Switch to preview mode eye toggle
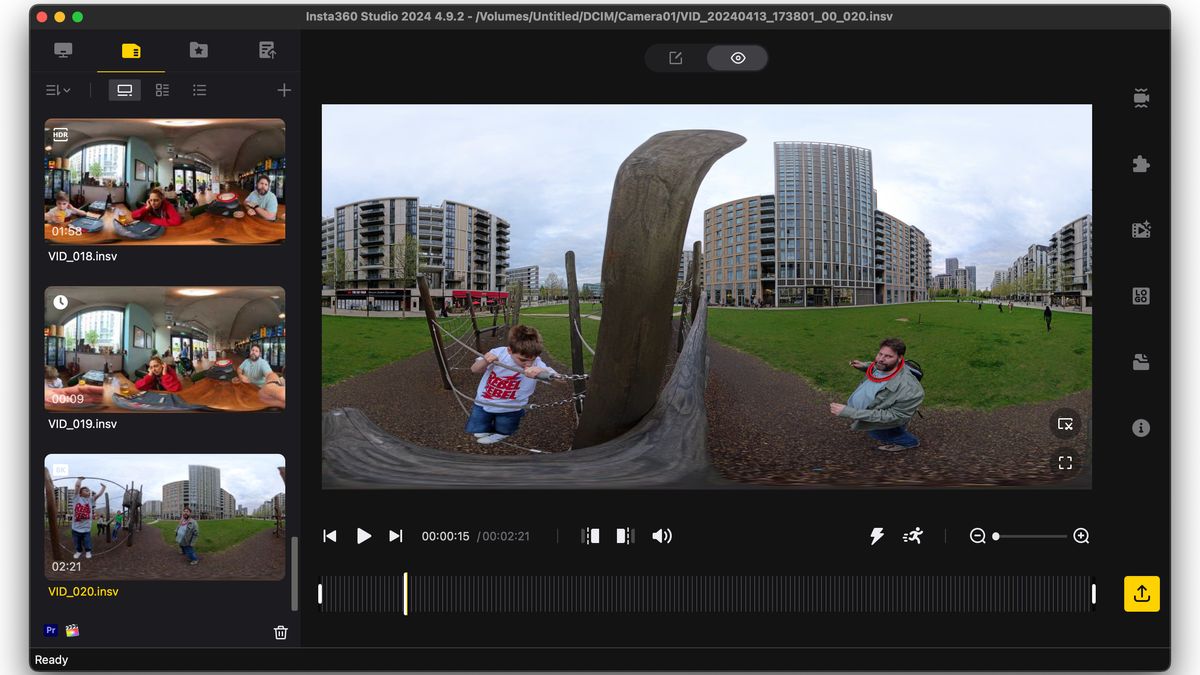This screenshot has width=1200, height=675. tap(738, 58)
